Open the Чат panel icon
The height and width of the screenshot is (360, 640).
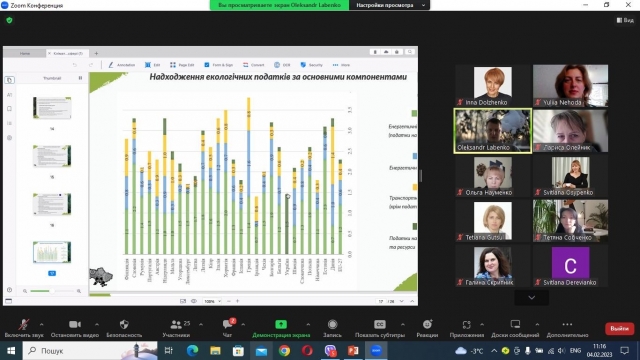point(227,324)
